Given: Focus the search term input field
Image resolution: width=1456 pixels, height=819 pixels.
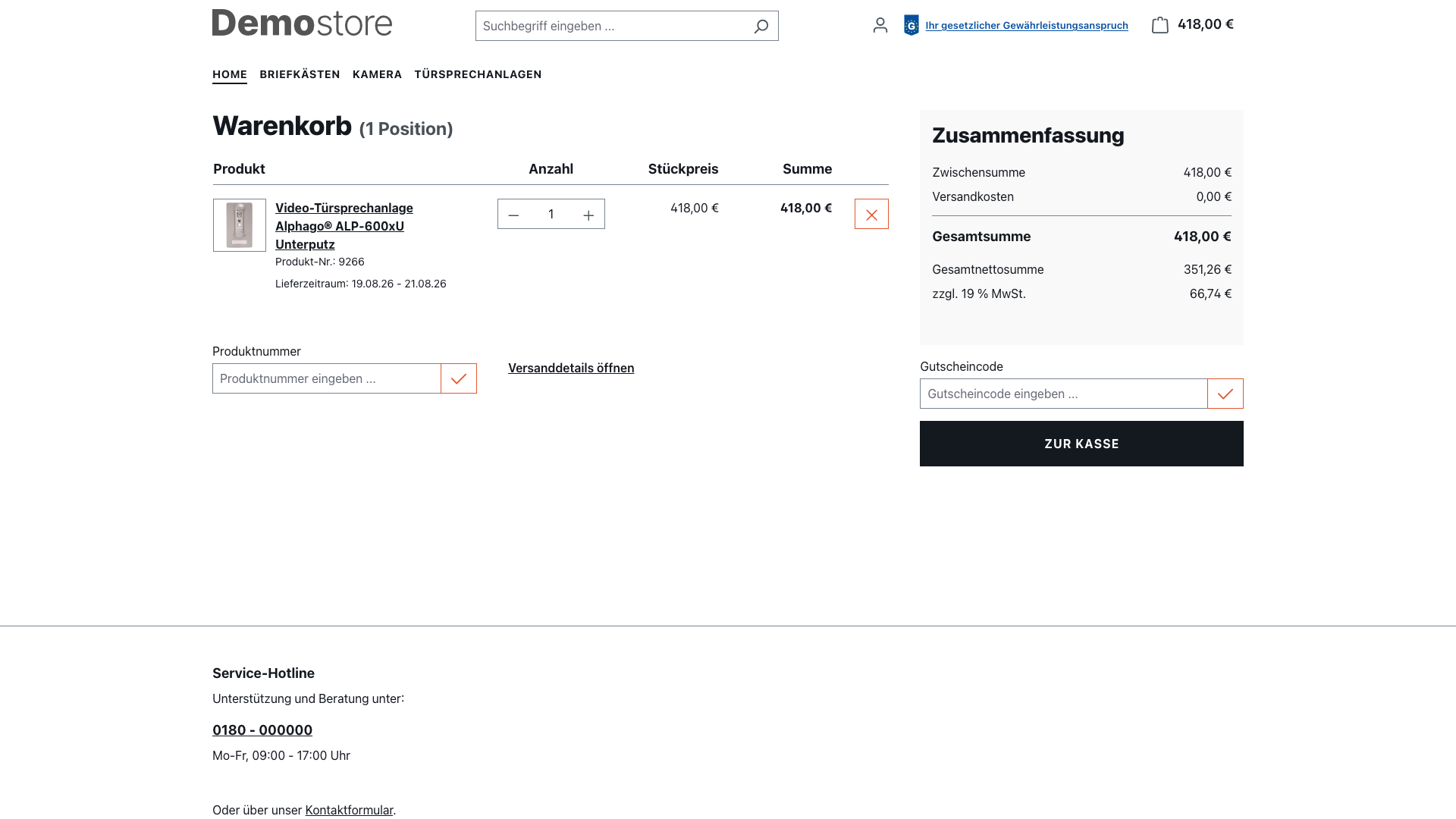Looking at the screenshot, I should (611, 26).
